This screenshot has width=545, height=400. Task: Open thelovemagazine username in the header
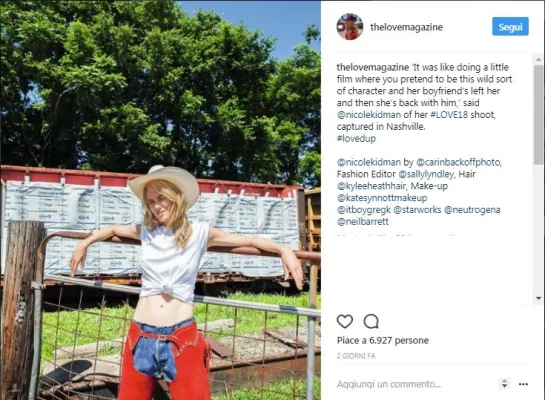tap(406, 27)
